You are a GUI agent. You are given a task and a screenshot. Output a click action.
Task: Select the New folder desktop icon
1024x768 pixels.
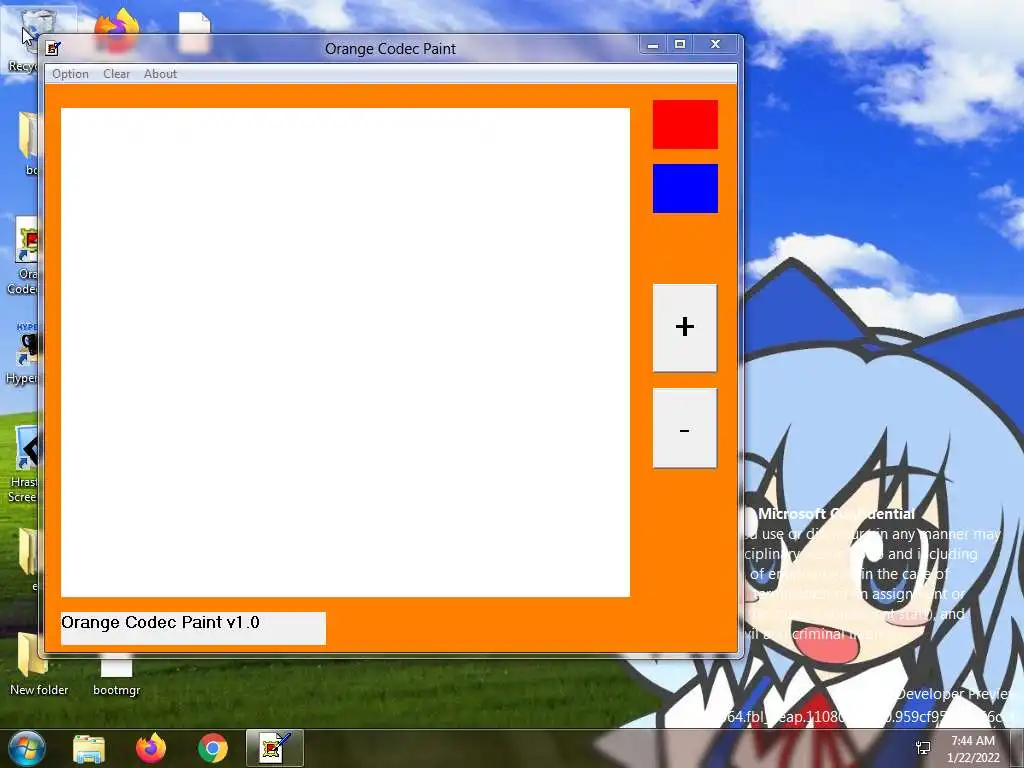click(39, 664)
